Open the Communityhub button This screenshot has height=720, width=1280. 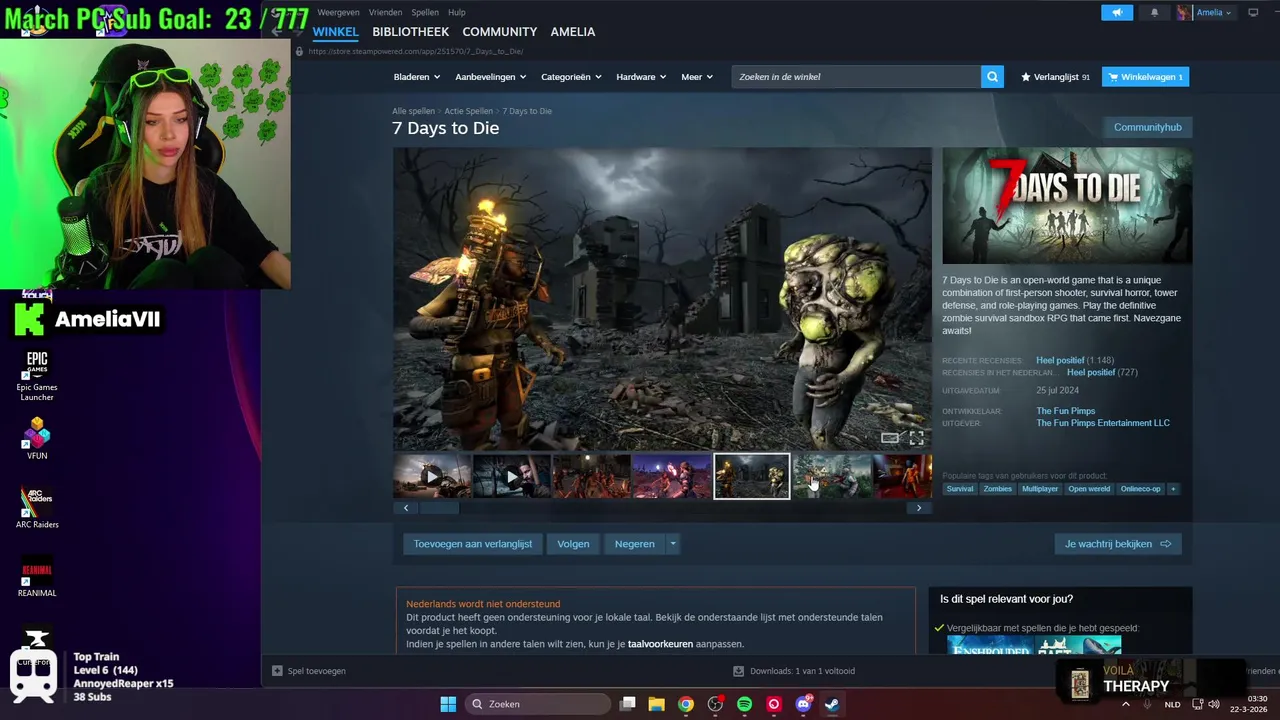(x=1148, y=127)
